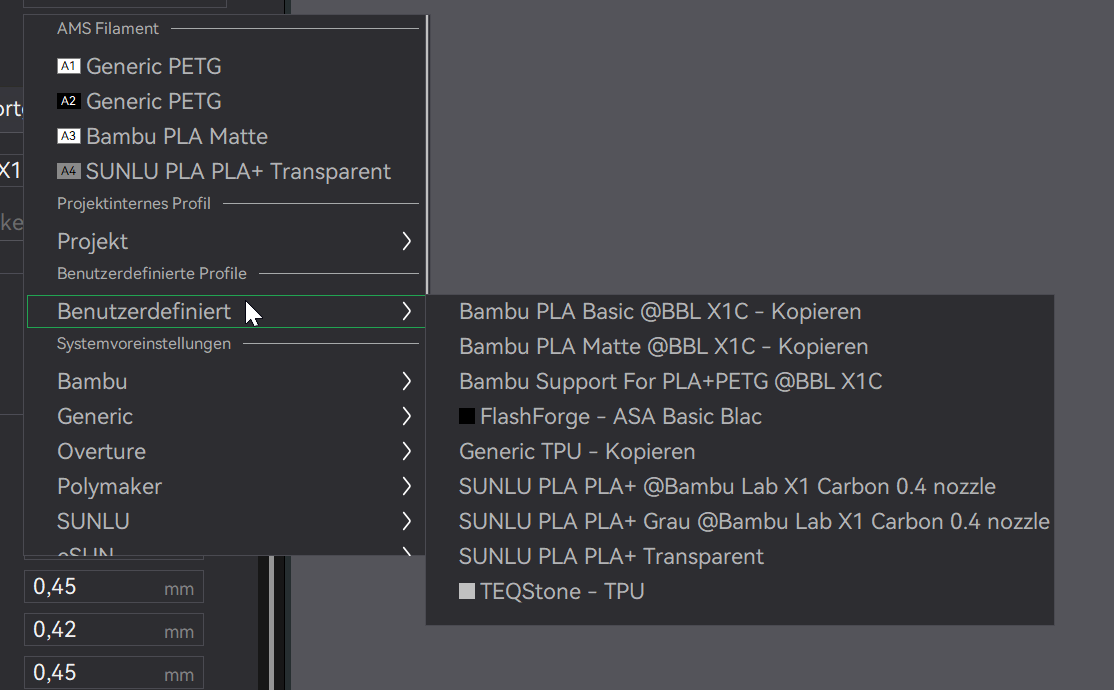Select A2 Generic PETG filament
Image resolution: width=1114 pixels, height=690 pixels.
pyautogui.click(x=226, y=101)
